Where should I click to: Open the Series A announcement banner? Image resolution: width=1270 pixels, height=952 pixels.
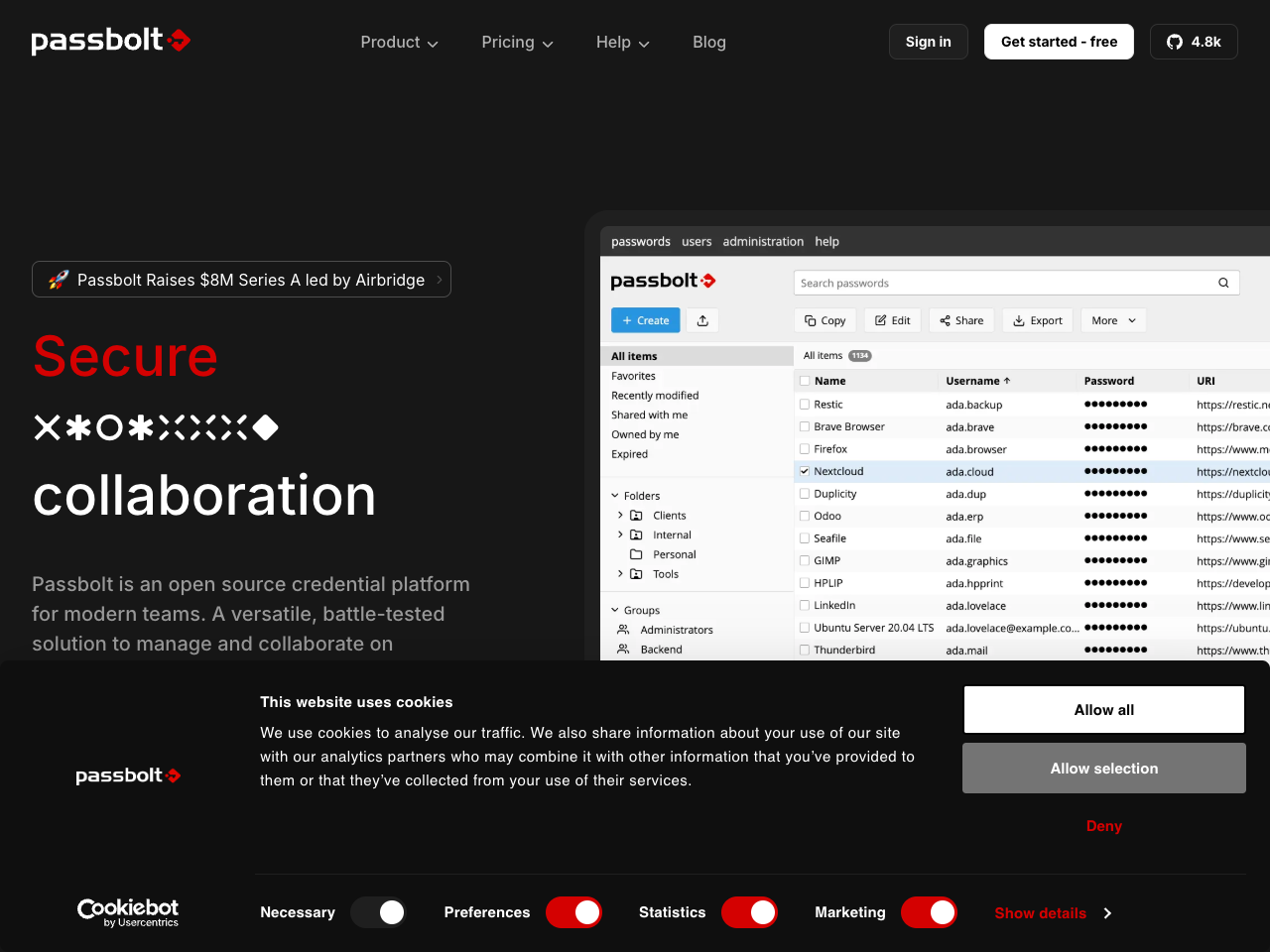coord(241,280)
